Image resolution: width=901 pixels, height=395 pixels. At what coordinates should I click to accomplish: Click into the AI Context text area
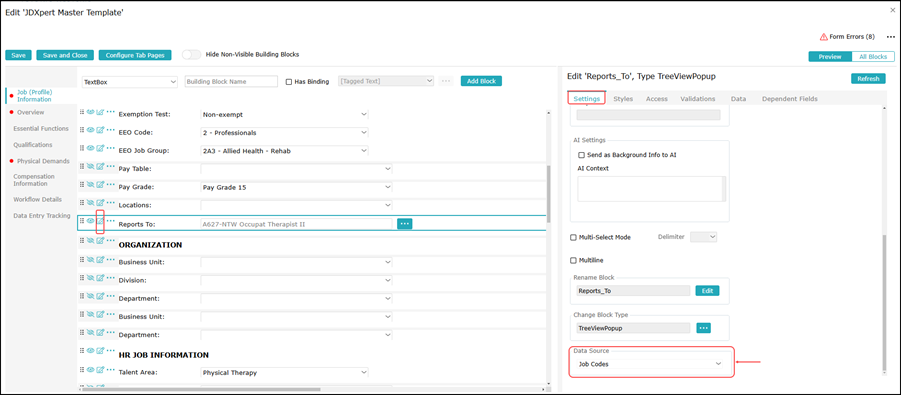(649, 189)
